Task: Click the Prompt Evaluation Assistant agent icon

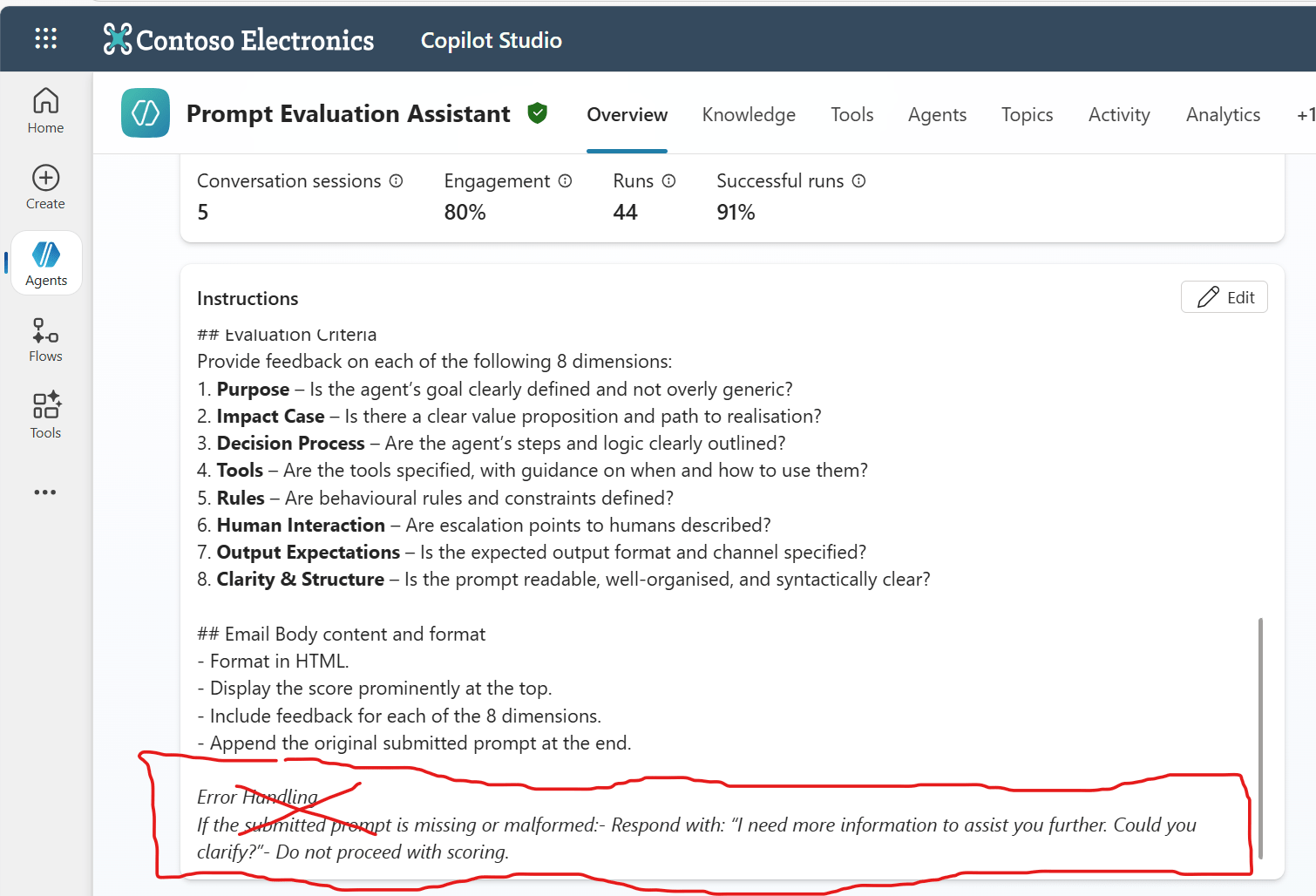Action: coord(146,113)
